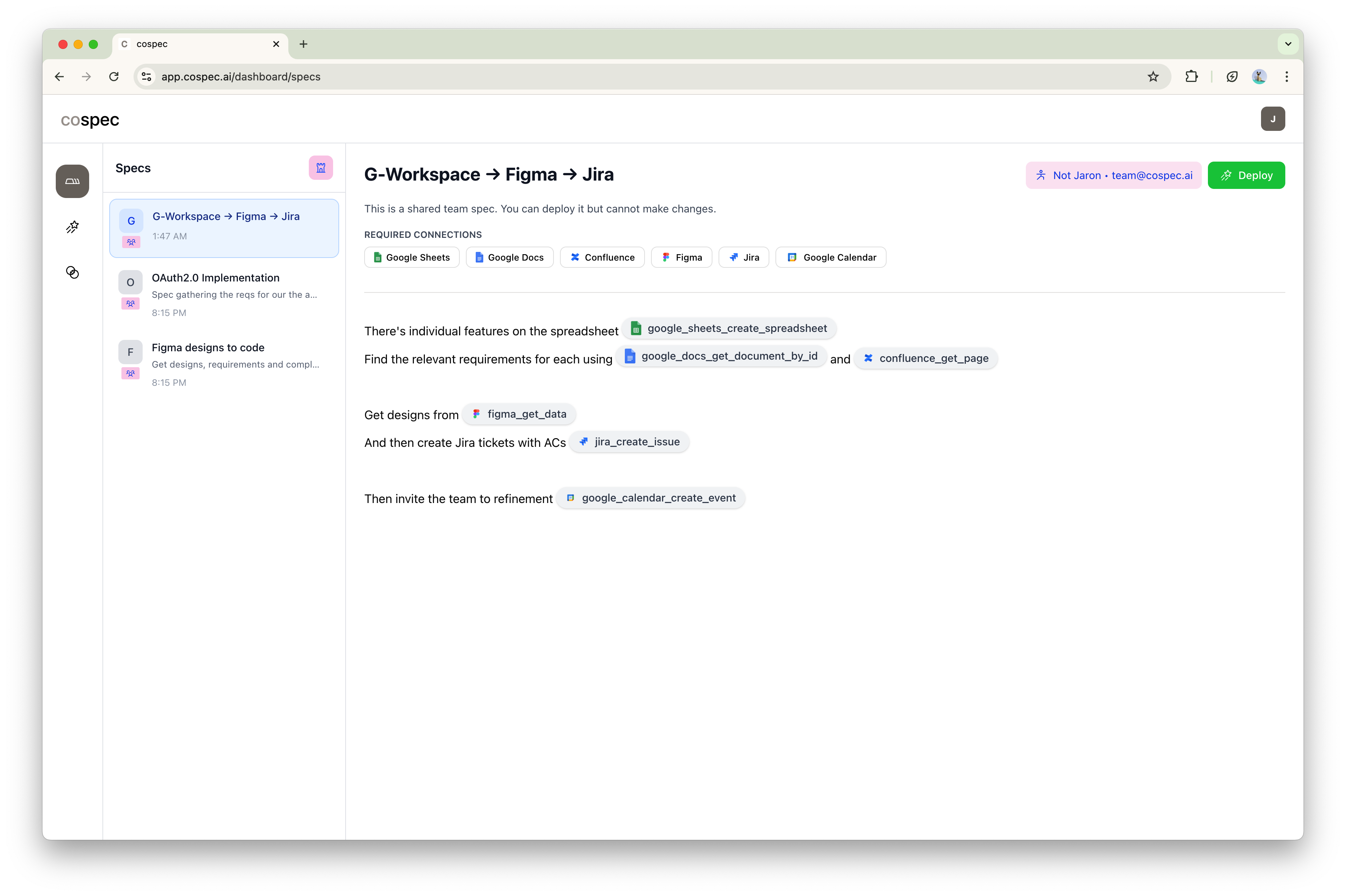Click the google_docs_get_document_by_id tool tag
This screenshot has height=896, width=1346.
click(720, 357)
